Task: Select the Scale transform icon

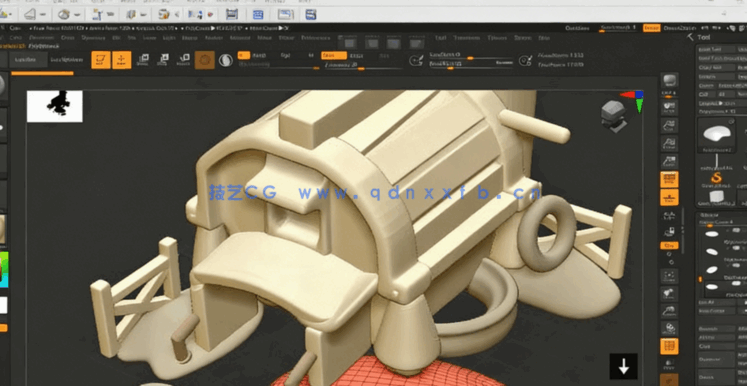Action: 163,60
